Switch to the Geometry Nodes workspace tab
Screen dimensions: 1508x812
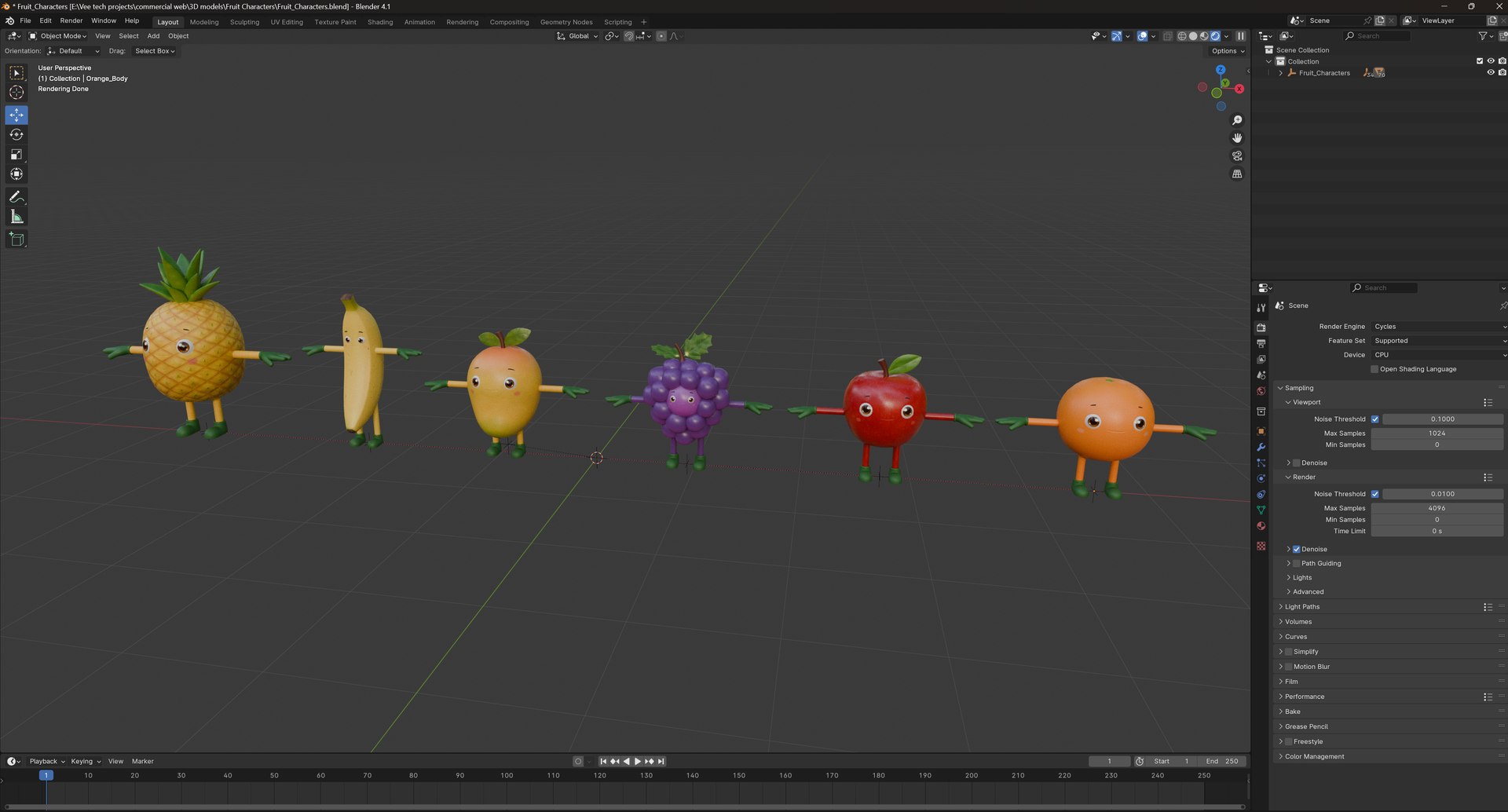(x=566, y=22)
